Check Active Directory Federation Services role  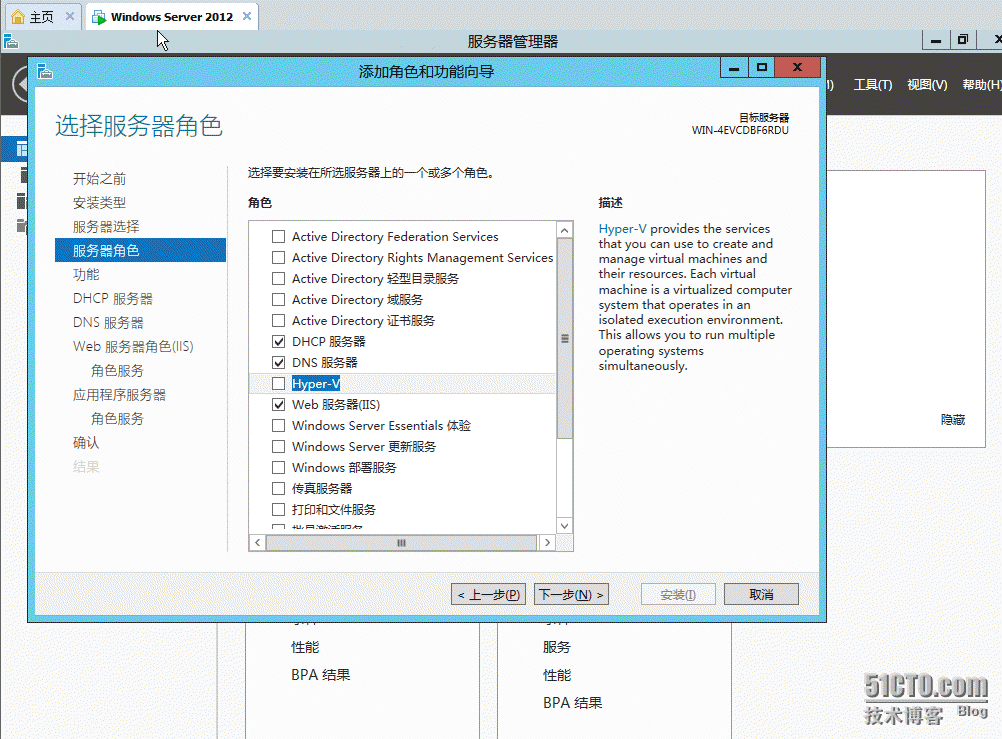pos(278,237)
